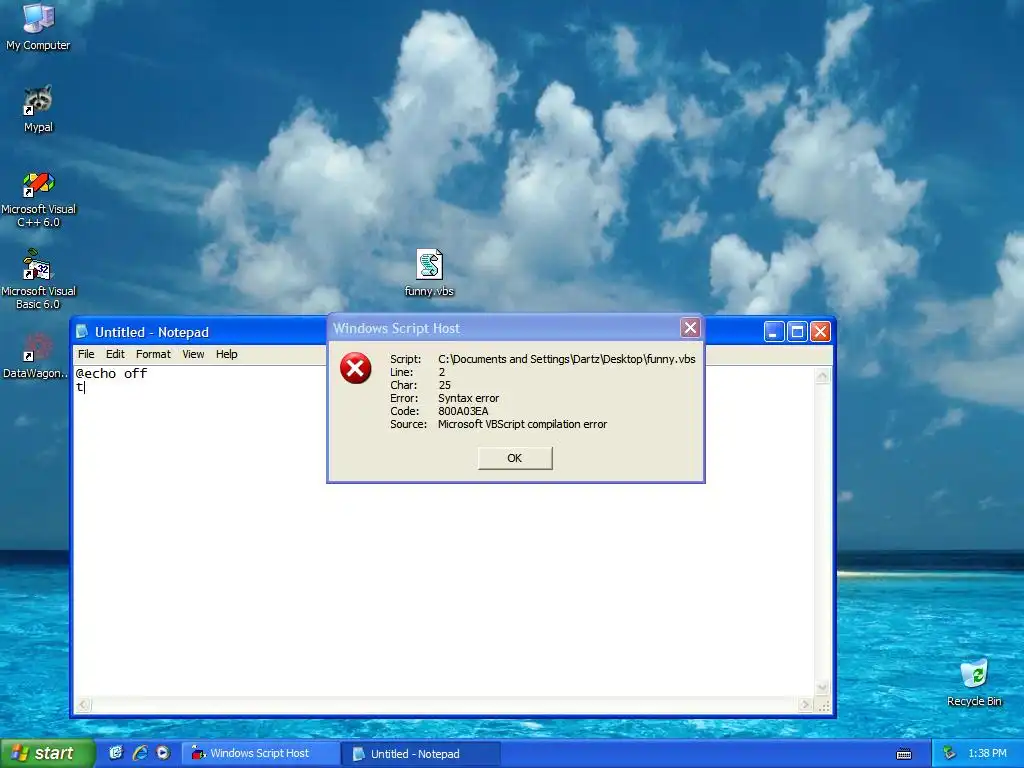Click the red error icon in dialog
The image size is (1024, 768).
click(355, 368)
